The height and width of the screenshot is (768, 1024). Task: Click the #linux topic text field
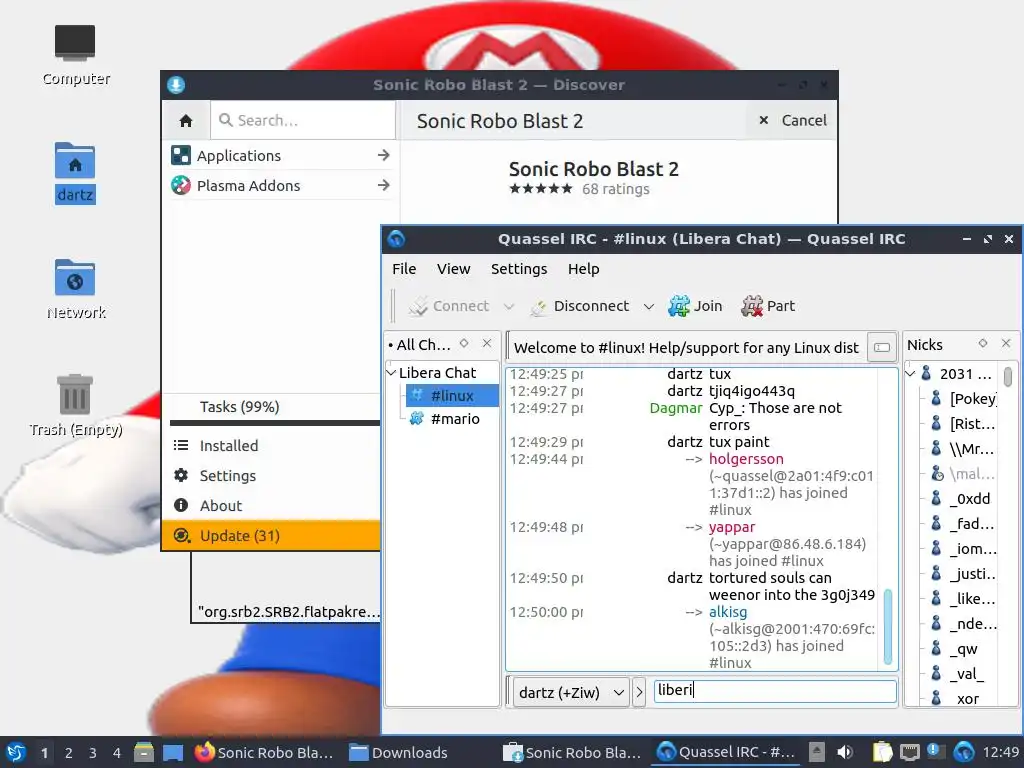click(686, 347)
